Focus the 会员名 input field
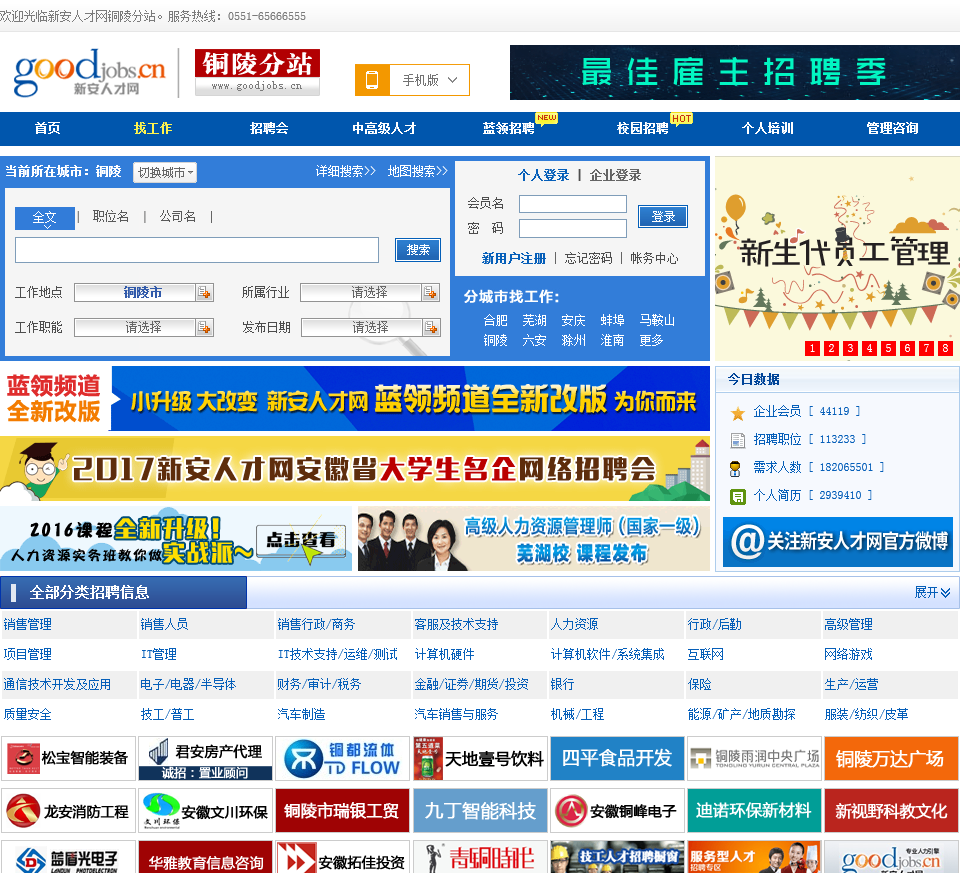This screenshot has width=960, height=873. [x=572, y=204]
